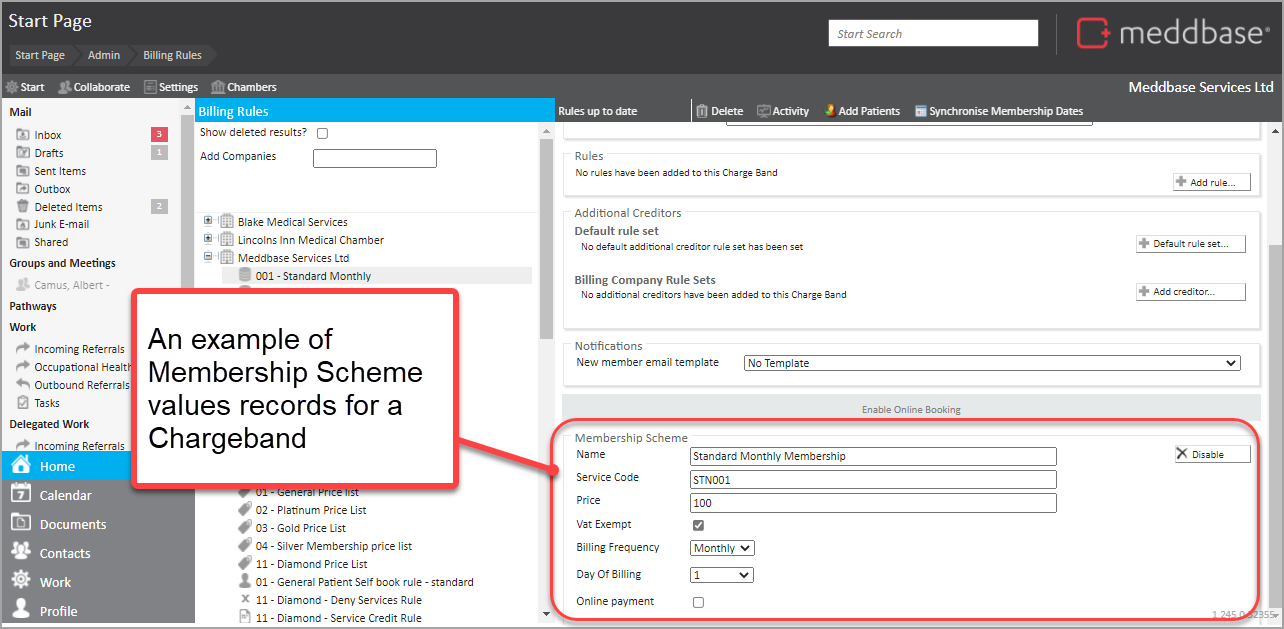Open the Settings menu item
This screenshot has height=629, width=1284.
coord(171,87)
